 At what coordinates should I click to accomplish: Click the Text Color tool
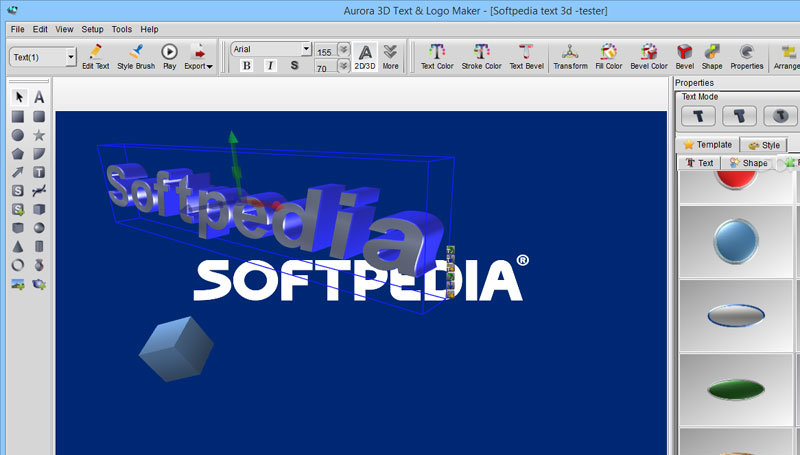pos(437,57)
